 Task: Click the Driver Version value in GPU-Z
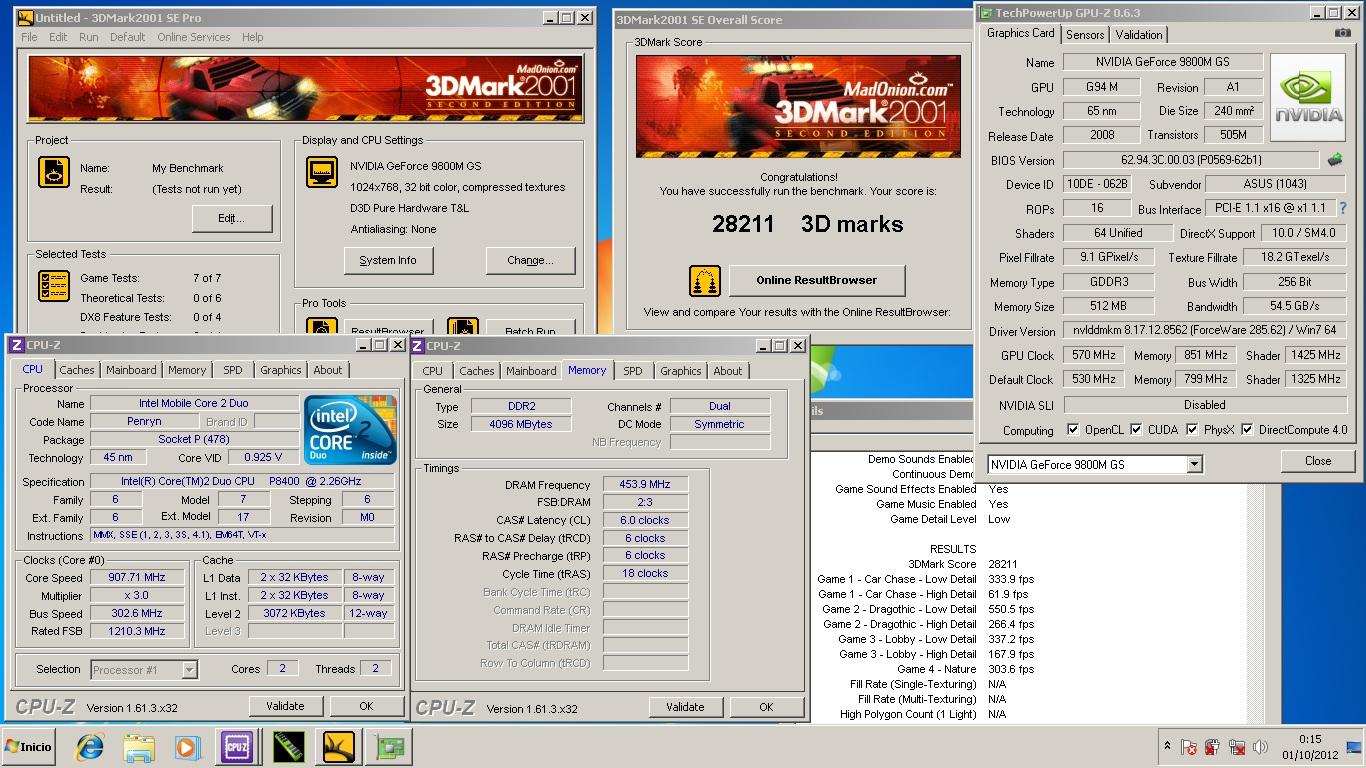click(1204, 331)
